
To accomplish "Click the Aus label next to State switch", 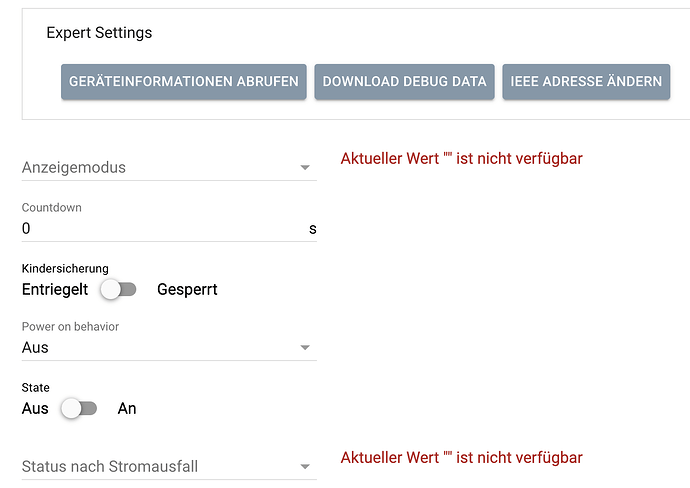I will [35, 409].
